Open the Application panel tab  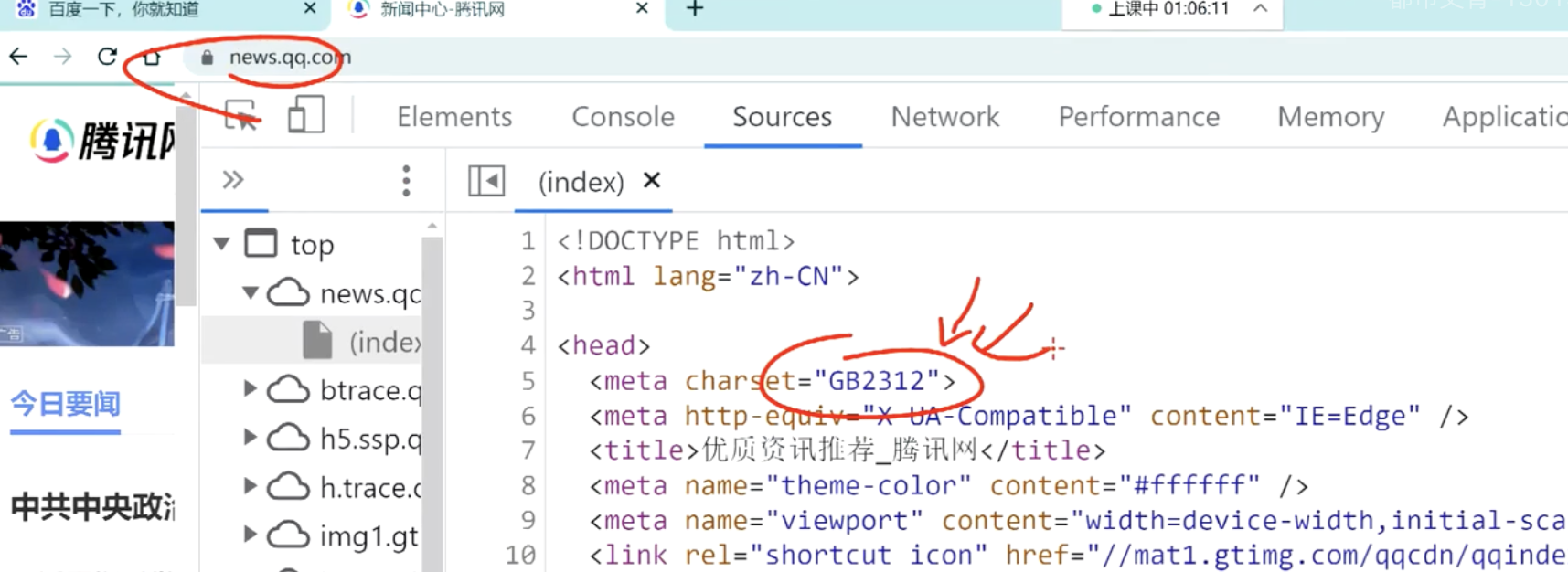click(1505, 116)
